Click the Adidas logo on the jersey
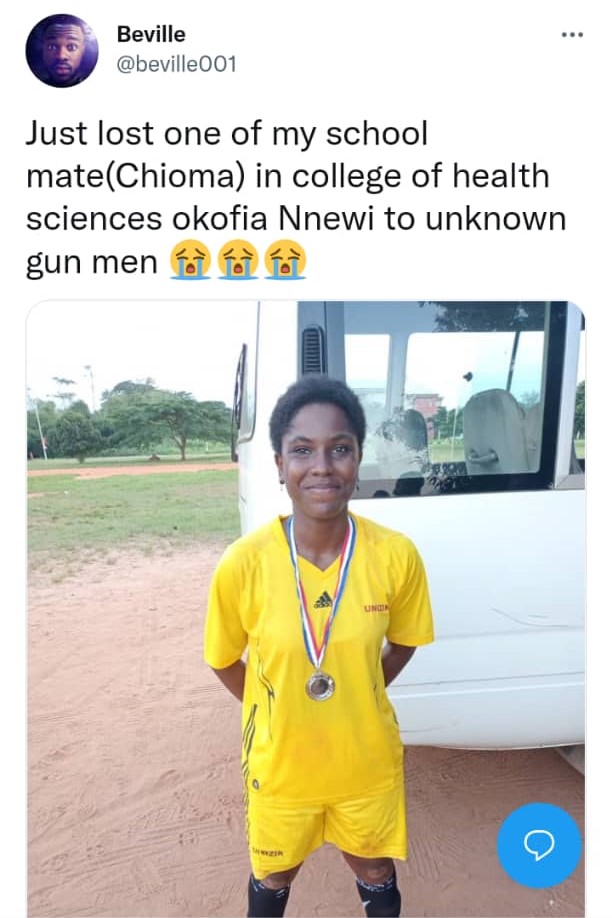This screenshot has width=612, height=918. (322, 600)
